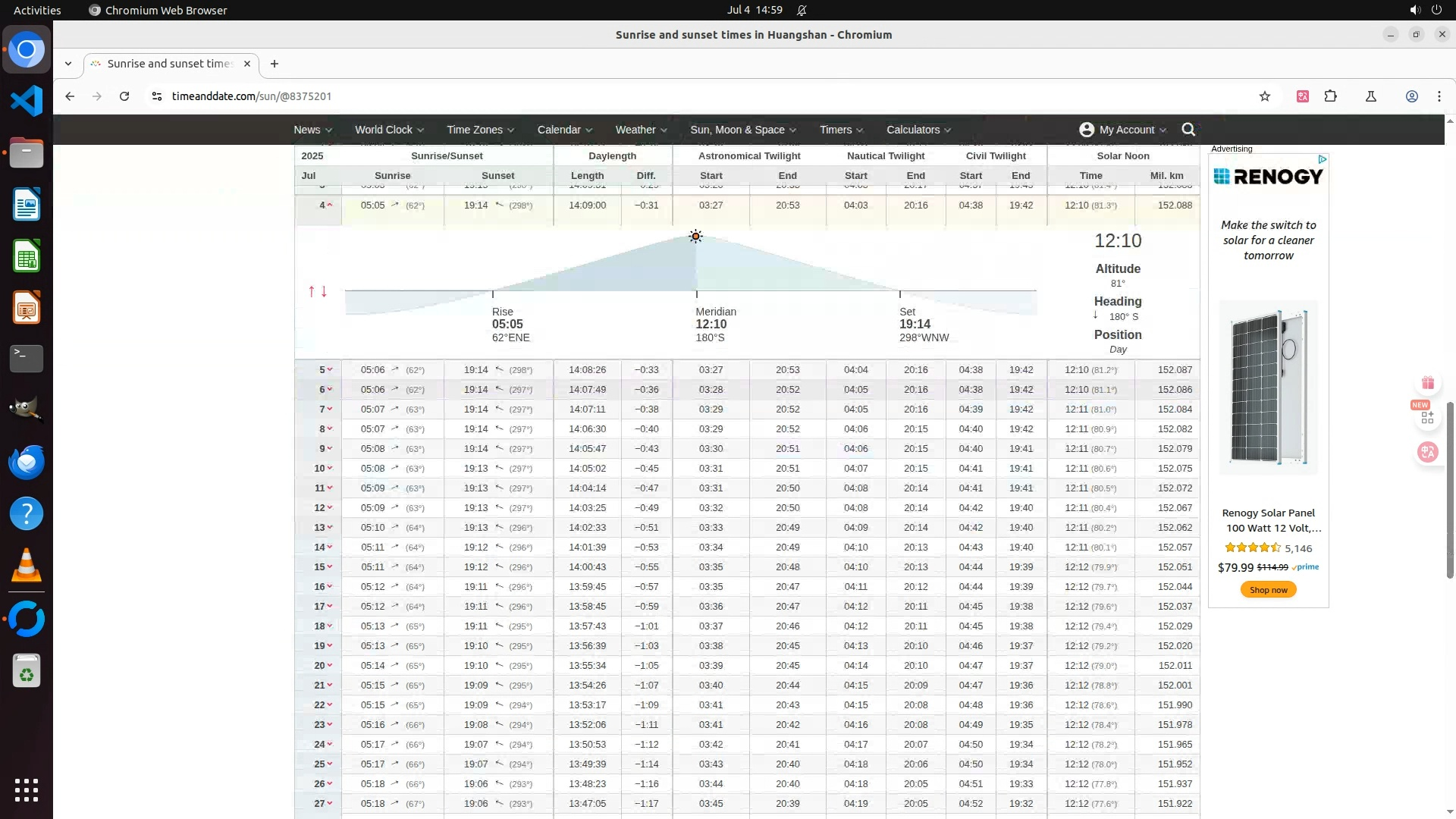The image size is (1456, 819).
Task: Click the page reload button
Action: [x=124, y=96]
